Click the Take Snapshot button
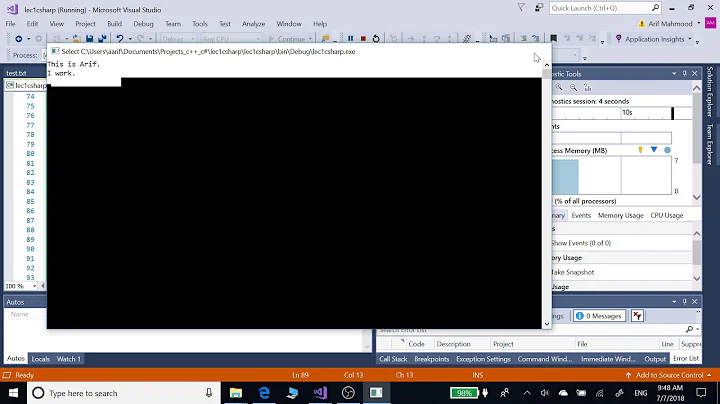Screen dimensions: 720x404 (x=572, y=272)
